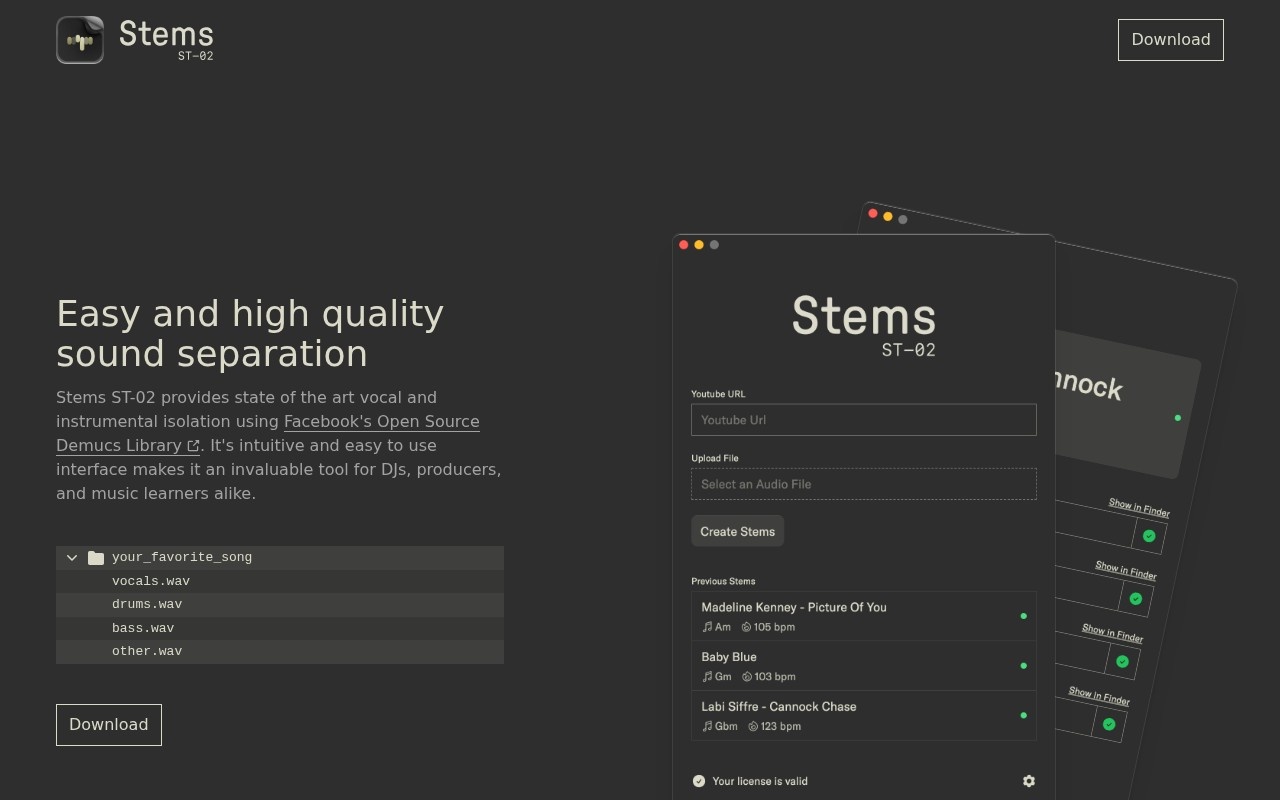Image resolution: width=1280 pixels, height=800 pixels.
Task: Click 'Your license is valid' text
Action: (760, 781)
